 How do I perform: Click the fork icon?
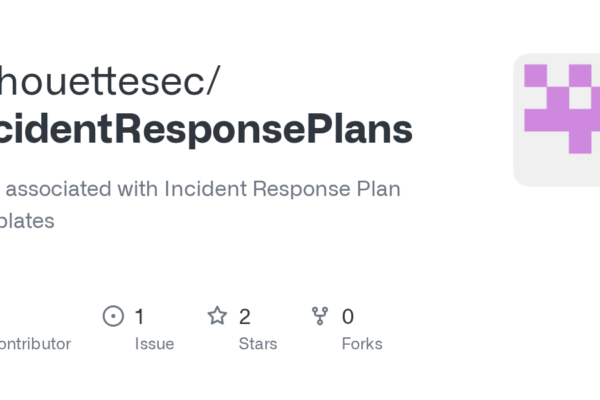tap(320, 317)
